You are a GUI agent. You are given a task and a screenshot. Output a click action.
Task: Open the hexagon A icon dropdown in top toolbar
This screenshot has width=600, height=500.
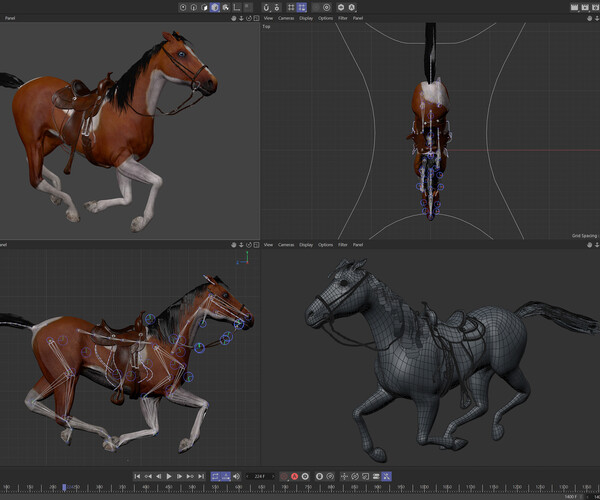352,7
